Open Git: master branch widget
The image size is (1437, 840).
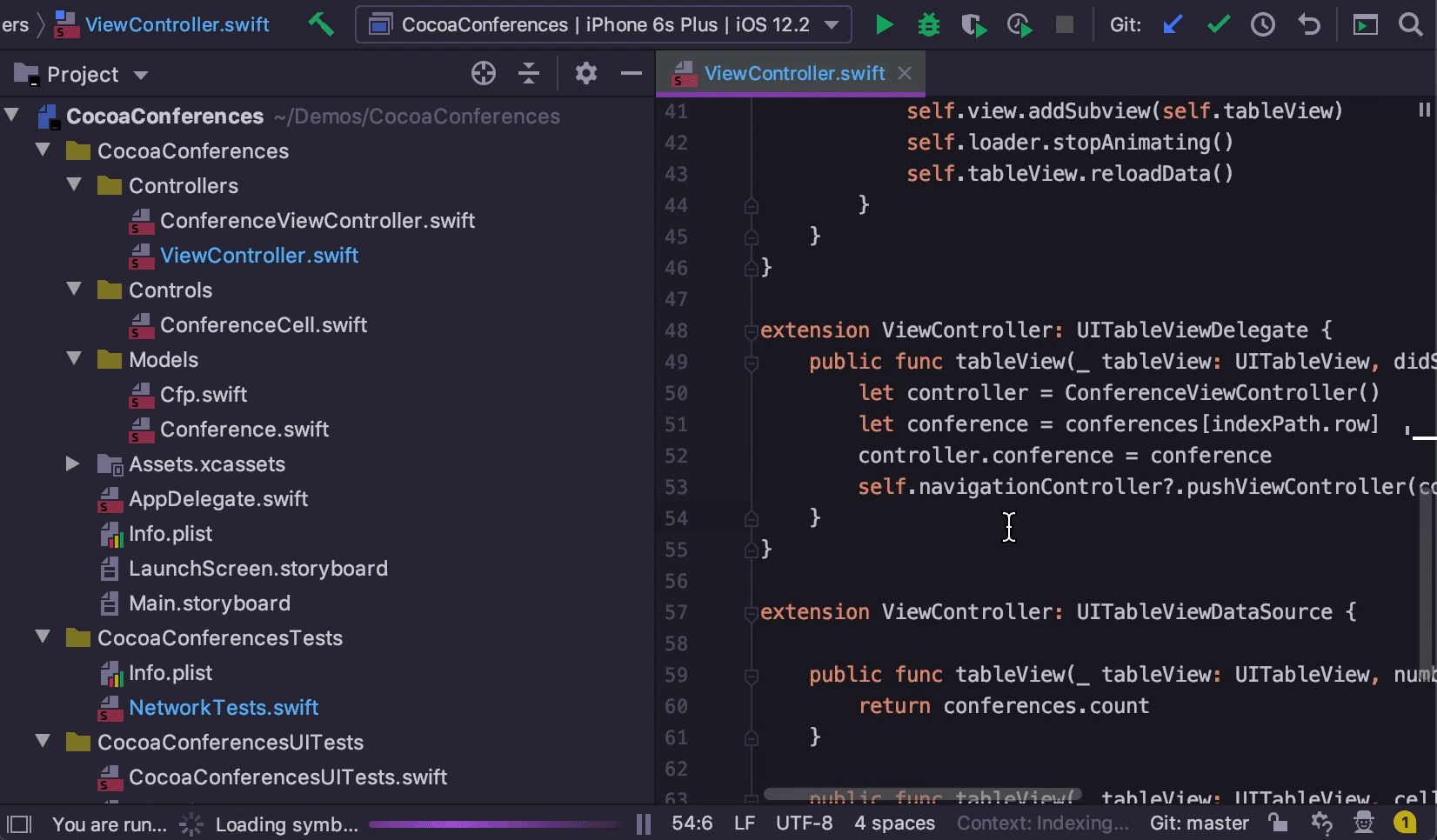[x=1199, y=823]
